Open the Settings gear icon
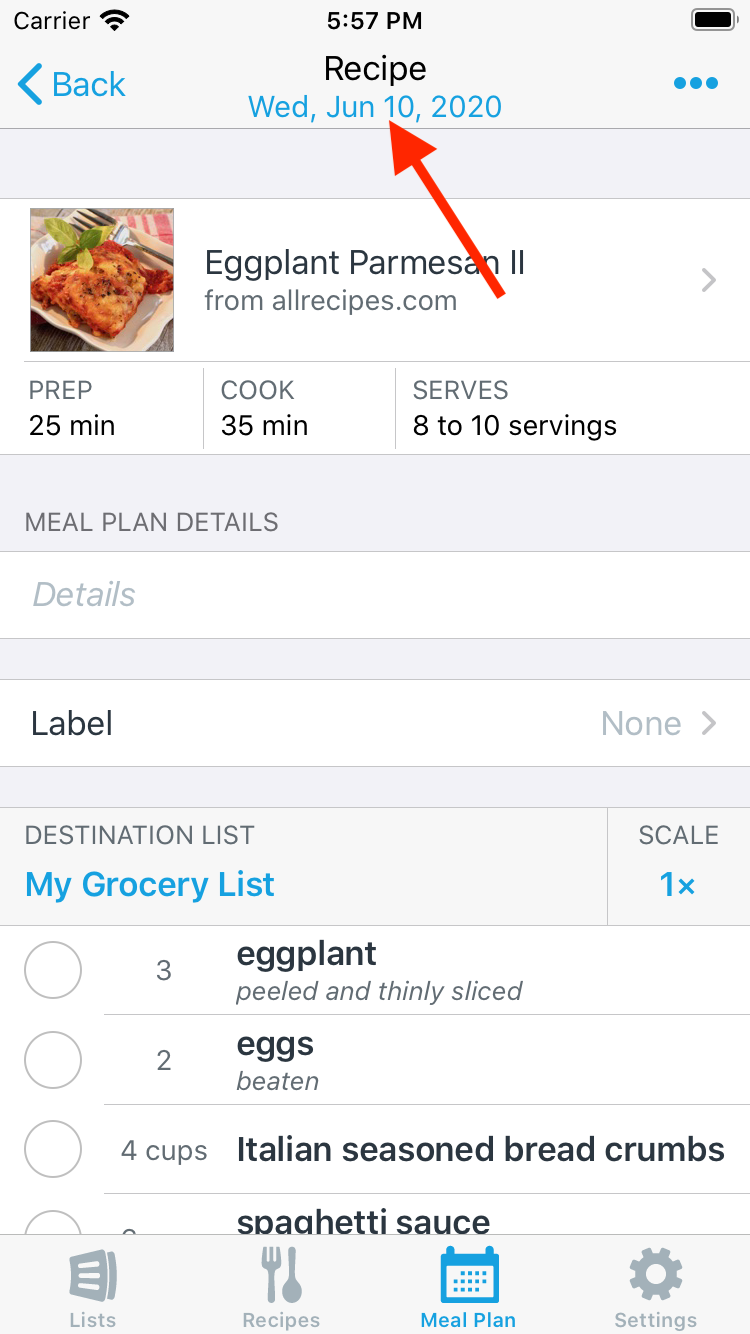 [656, 1275]
